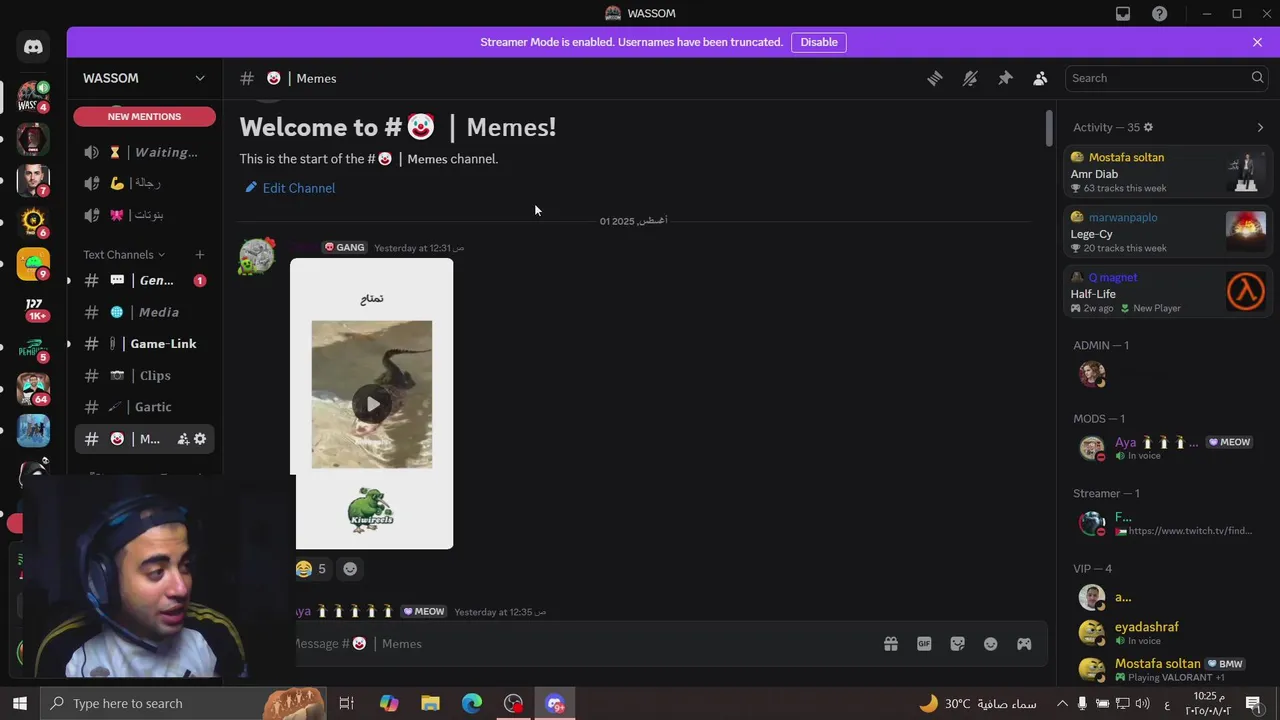Viewport: 1280px width, 720px height.
Task: Click the GANG tag on the message
Action: 345,248
